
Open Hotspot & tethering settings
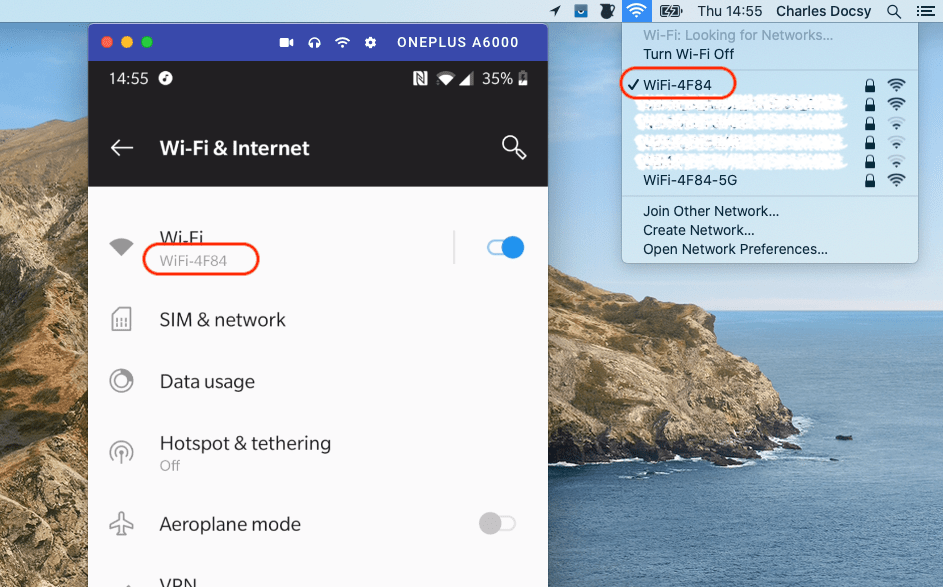245,444
